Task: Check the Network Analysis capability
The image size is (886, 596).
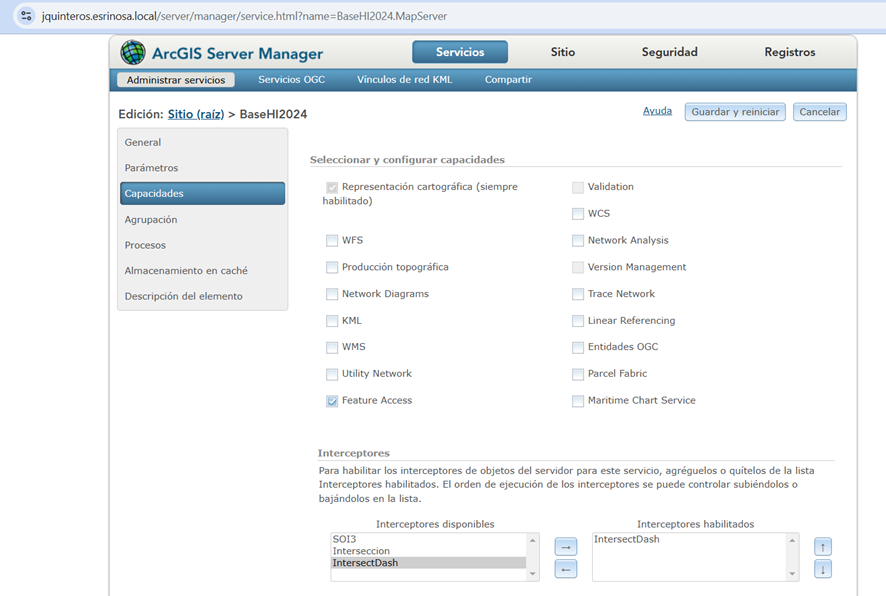Action: click(577, 241)
